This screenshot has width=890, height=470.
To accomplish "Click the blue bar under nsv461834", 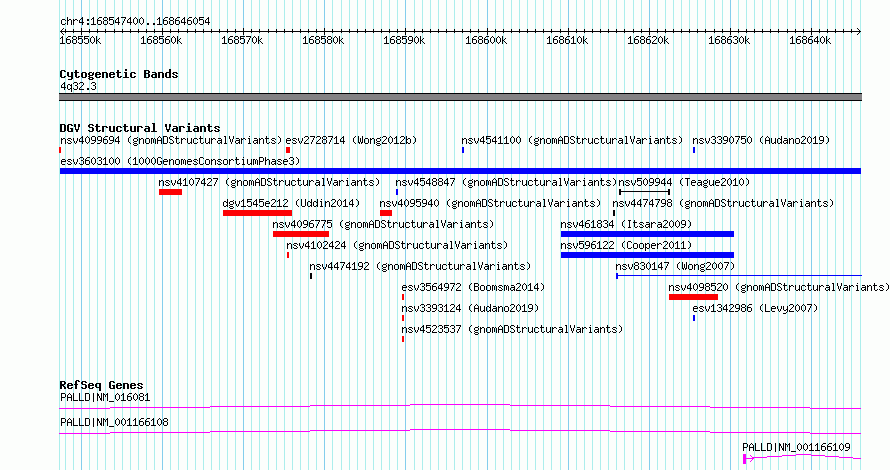I will point(647,234).
